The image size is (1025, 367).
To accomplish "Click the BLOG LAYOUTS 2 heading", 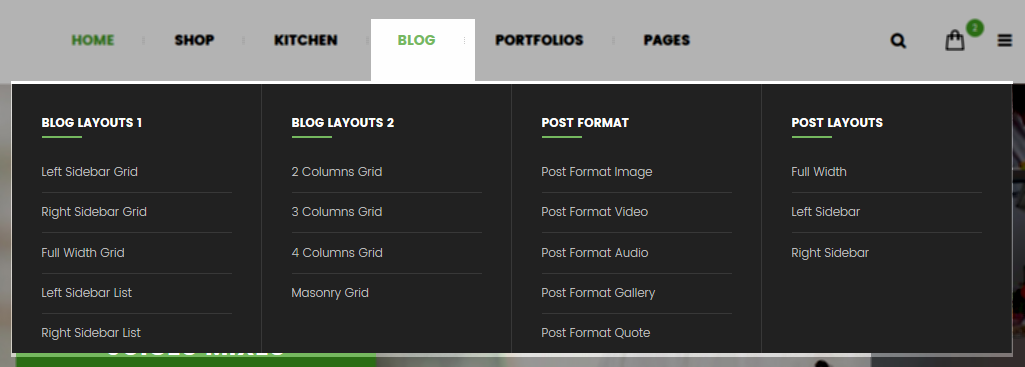I will click(x=343, y=123).
